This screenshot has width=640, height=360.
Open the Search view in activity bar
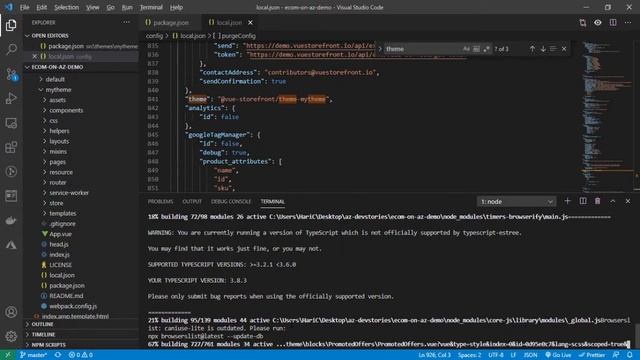[11, 49]
